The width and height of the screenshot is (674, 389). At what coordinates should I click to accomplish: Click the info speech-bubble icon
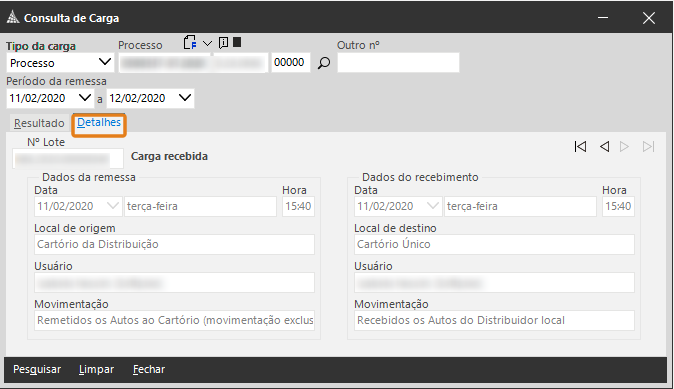(x=224, y=43)
